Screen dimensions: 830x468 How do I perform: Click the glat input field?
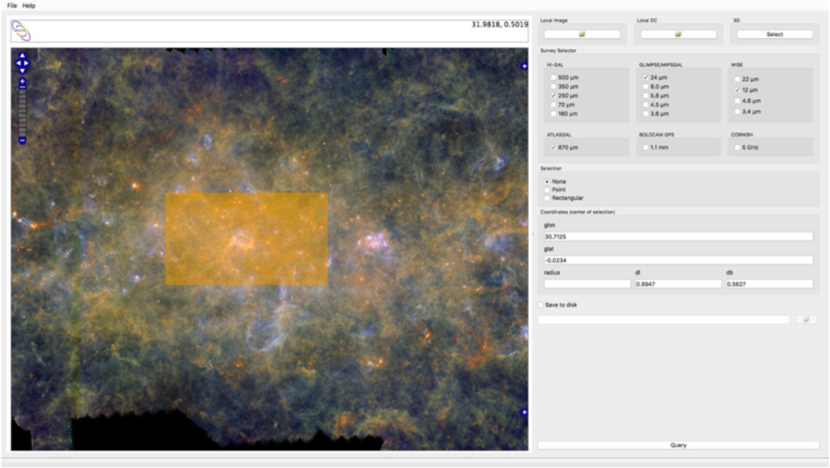[678, 260]
